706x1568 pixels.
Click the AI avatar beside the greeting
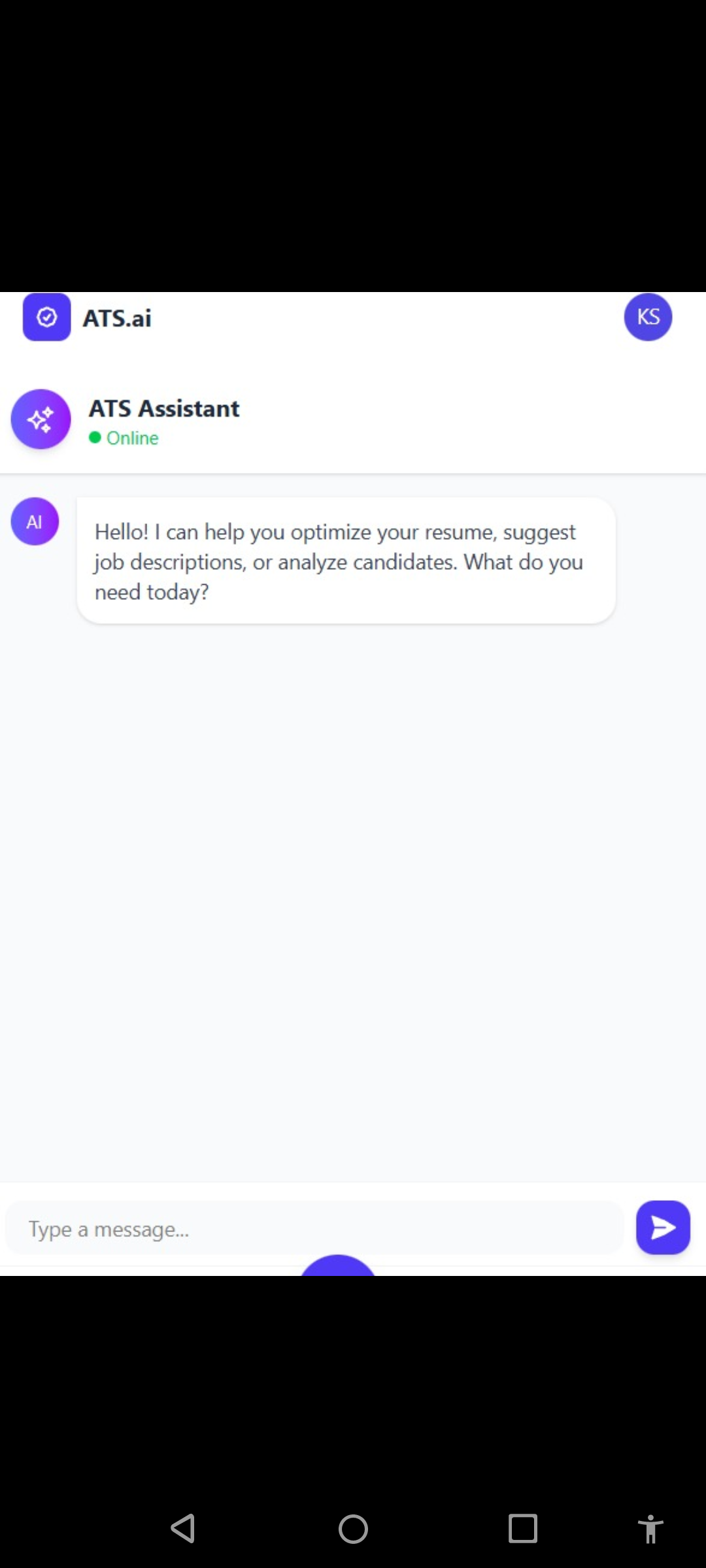pyautogui.click(x=35, y=521)
